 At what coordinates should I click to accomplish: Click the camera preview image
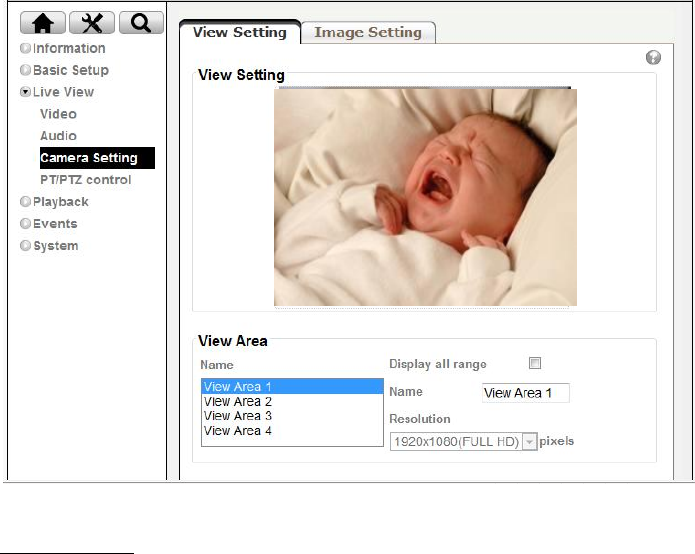426,197
